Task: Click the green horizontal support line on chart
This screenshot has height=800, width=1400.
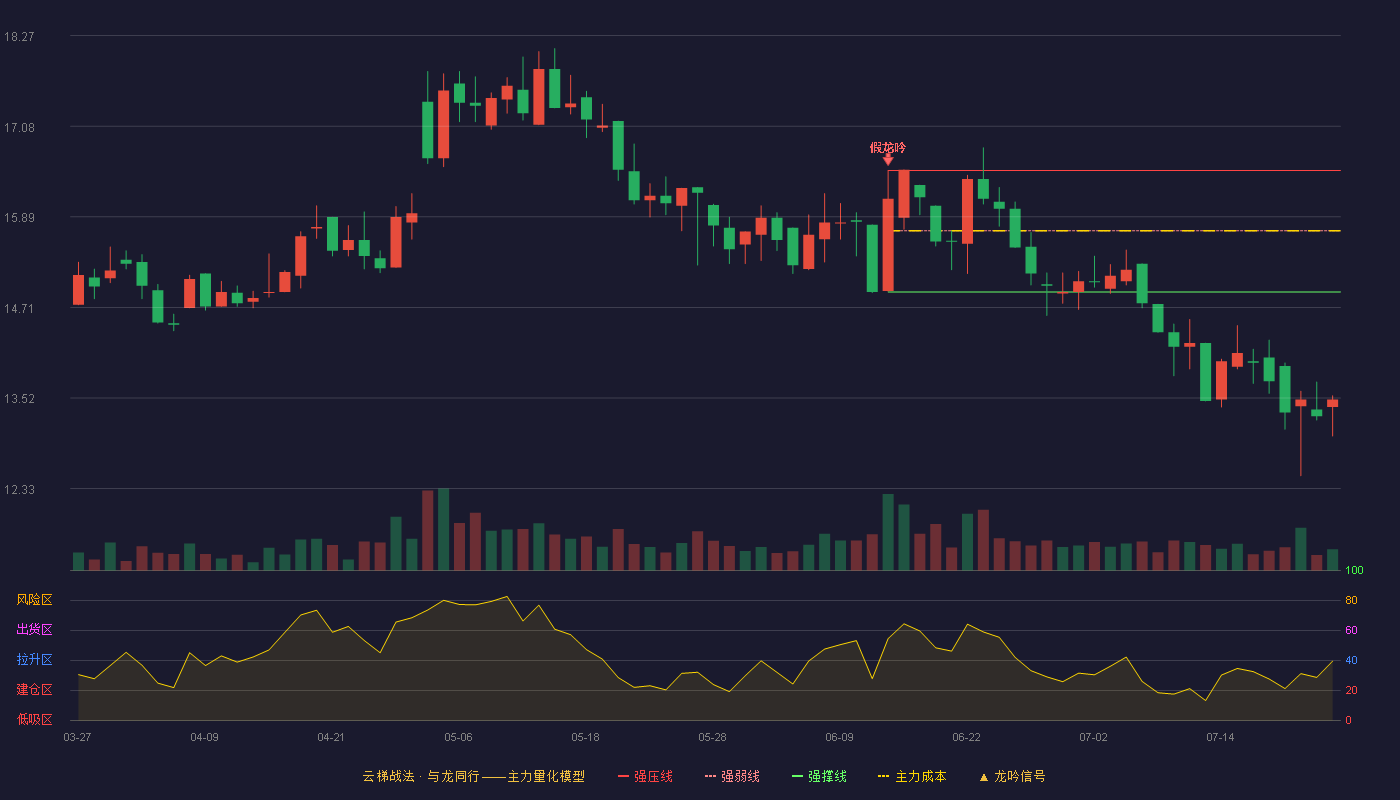Action: click(x=1114, y=292)
